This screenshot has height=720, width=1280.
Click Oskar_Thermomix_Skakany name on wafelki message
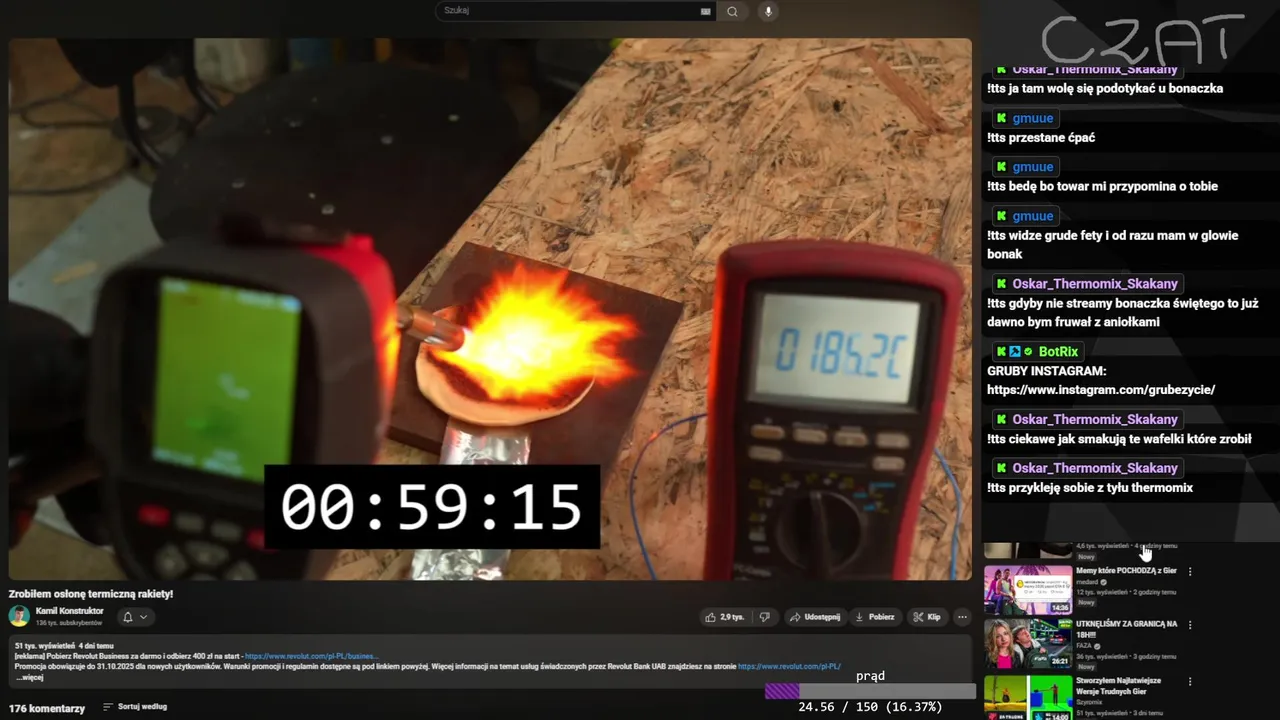(1095, 419)
